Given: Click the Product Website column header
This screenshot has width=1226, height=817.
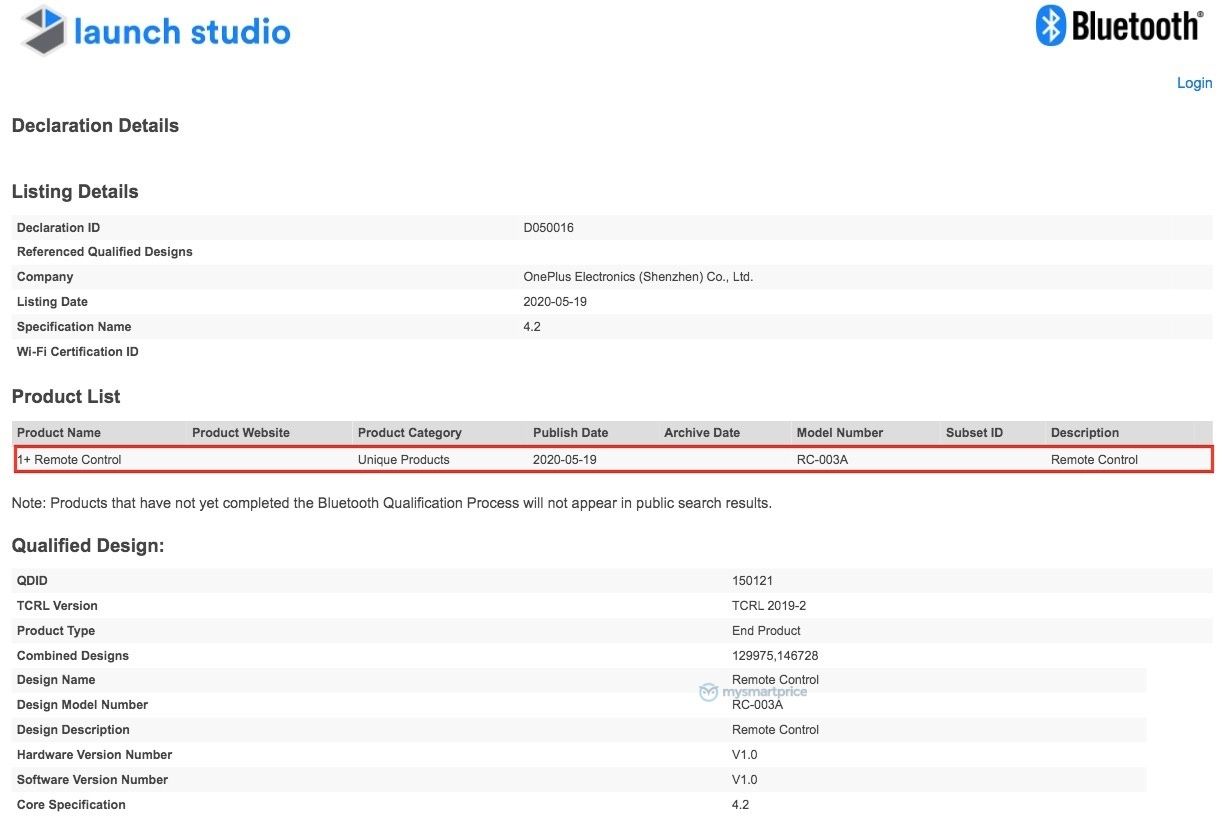Looking at the screenshot, I should [x=240, y=433].
